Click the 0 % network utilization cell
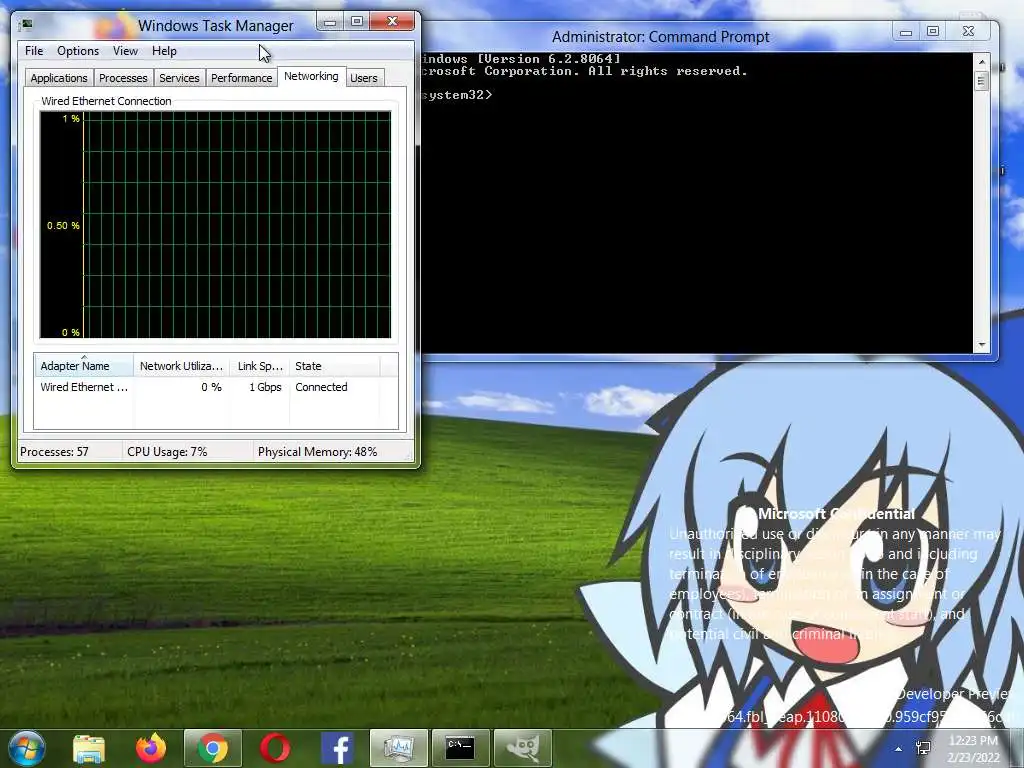Image resolution: width=1024 pixels, height=768 pixels. [211, 387]
